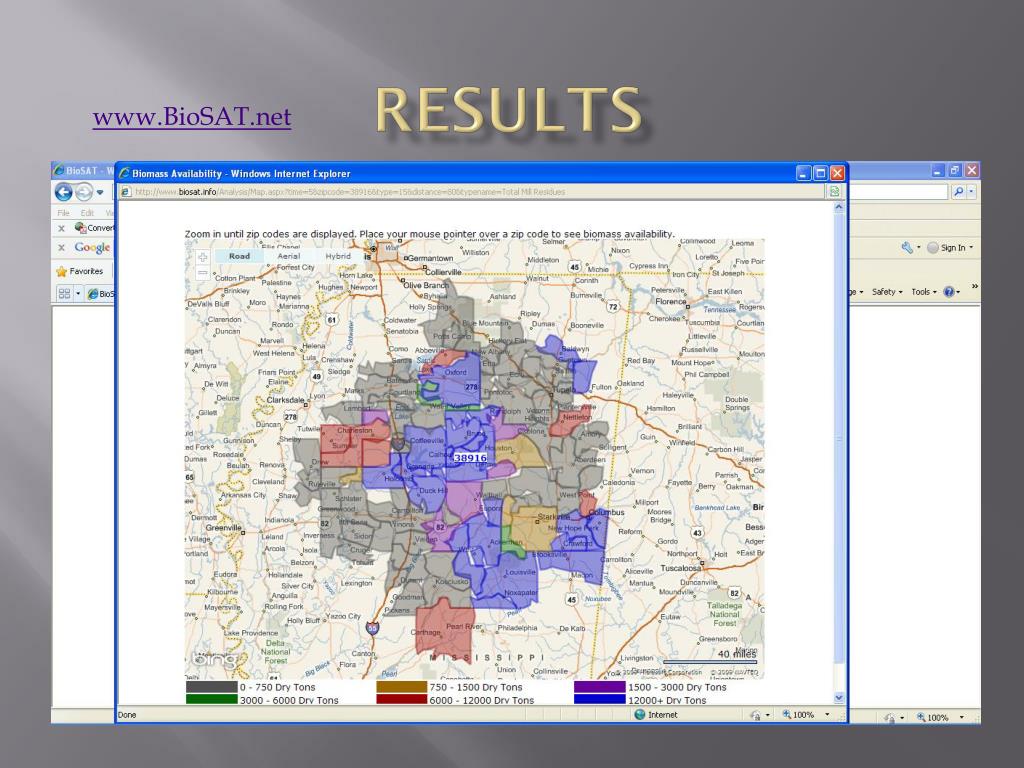Click the Quick Tabs grid icon
This screenshot has width=1024, height=768.
point(64,293)
